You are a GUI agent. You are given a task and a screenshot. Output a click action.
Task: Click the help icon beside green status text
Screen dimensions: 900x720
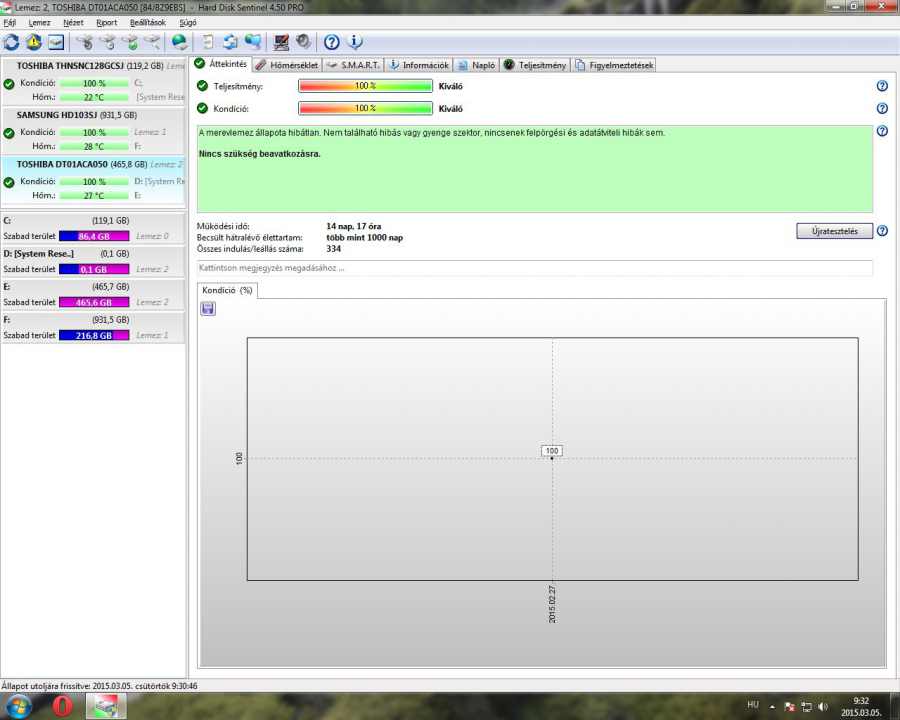(882, 131)
